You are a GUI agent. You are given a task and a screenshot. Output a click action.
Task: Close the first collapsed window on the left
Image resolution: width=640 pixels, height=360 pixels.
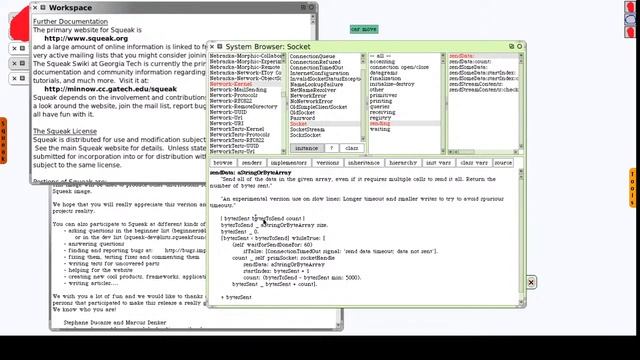[x=15, y=49]
